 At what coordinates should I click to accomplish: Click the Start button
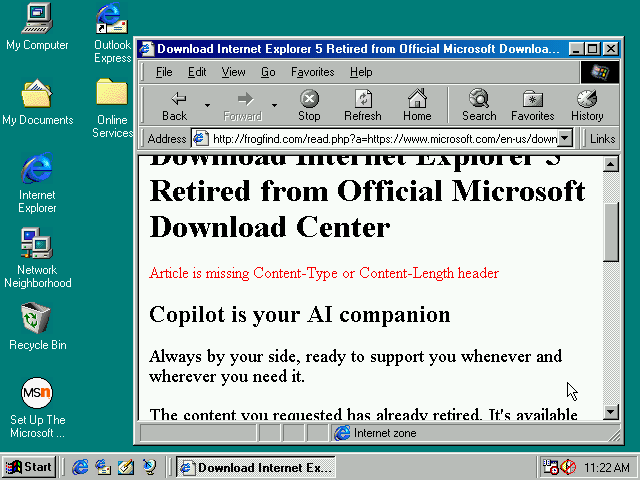point(29,467)
